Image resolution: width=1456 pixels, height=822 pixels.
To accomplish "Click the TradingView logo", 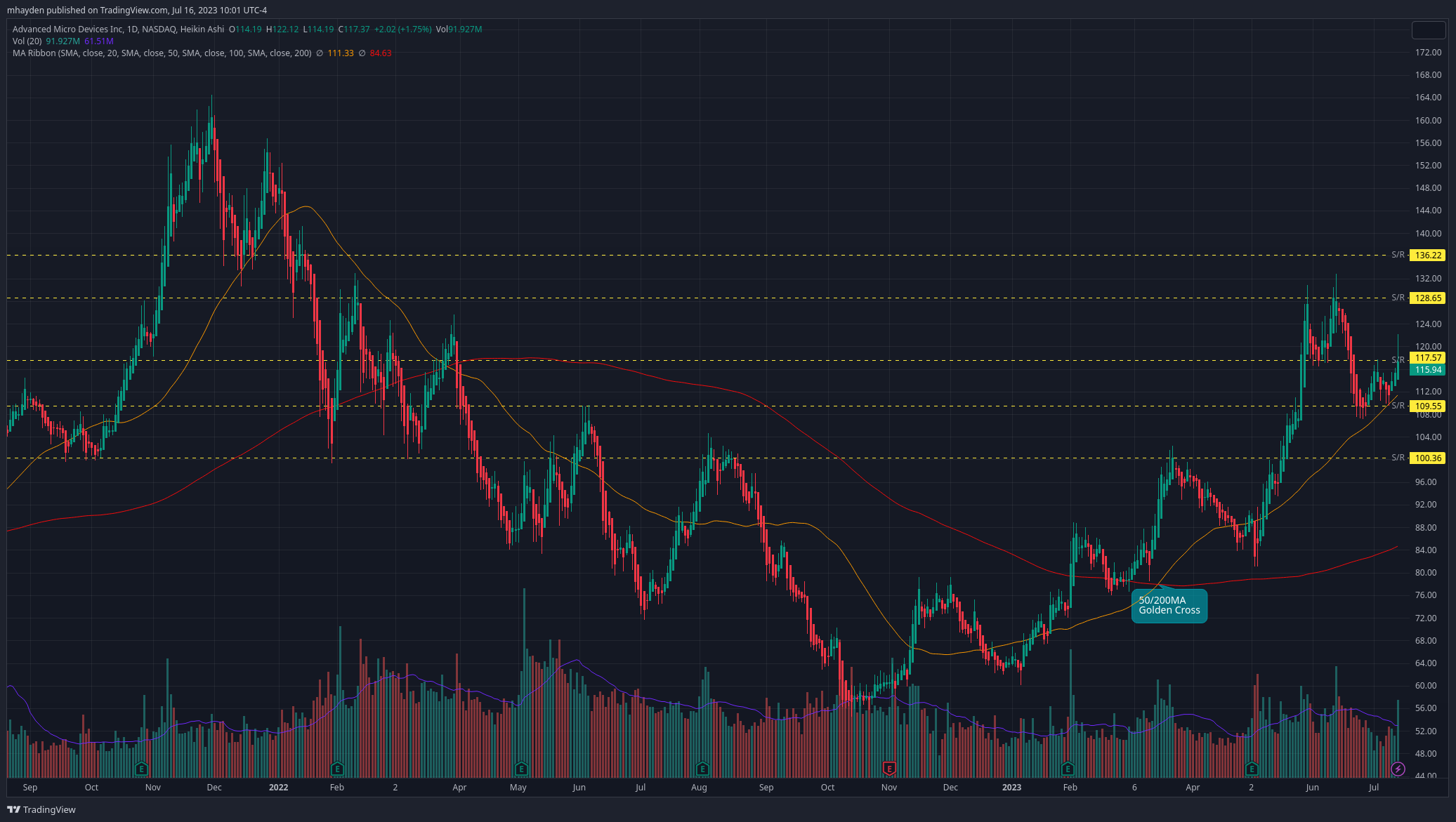I will (x=41, y=809).
